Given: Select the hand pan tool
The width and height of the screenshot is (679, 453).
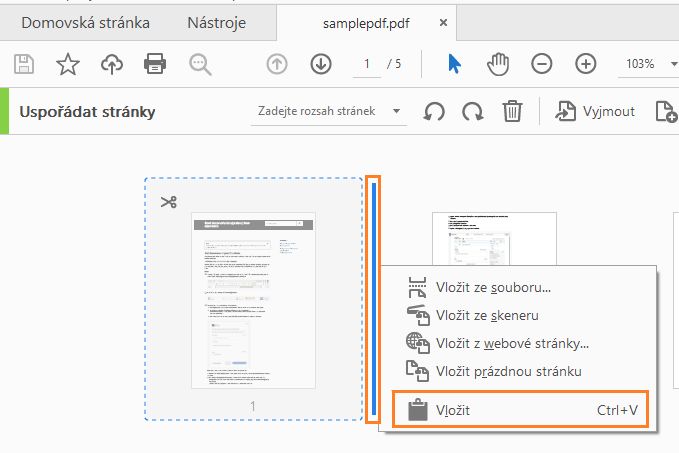Looking at the screenshot, I should [x=498, y=64].
